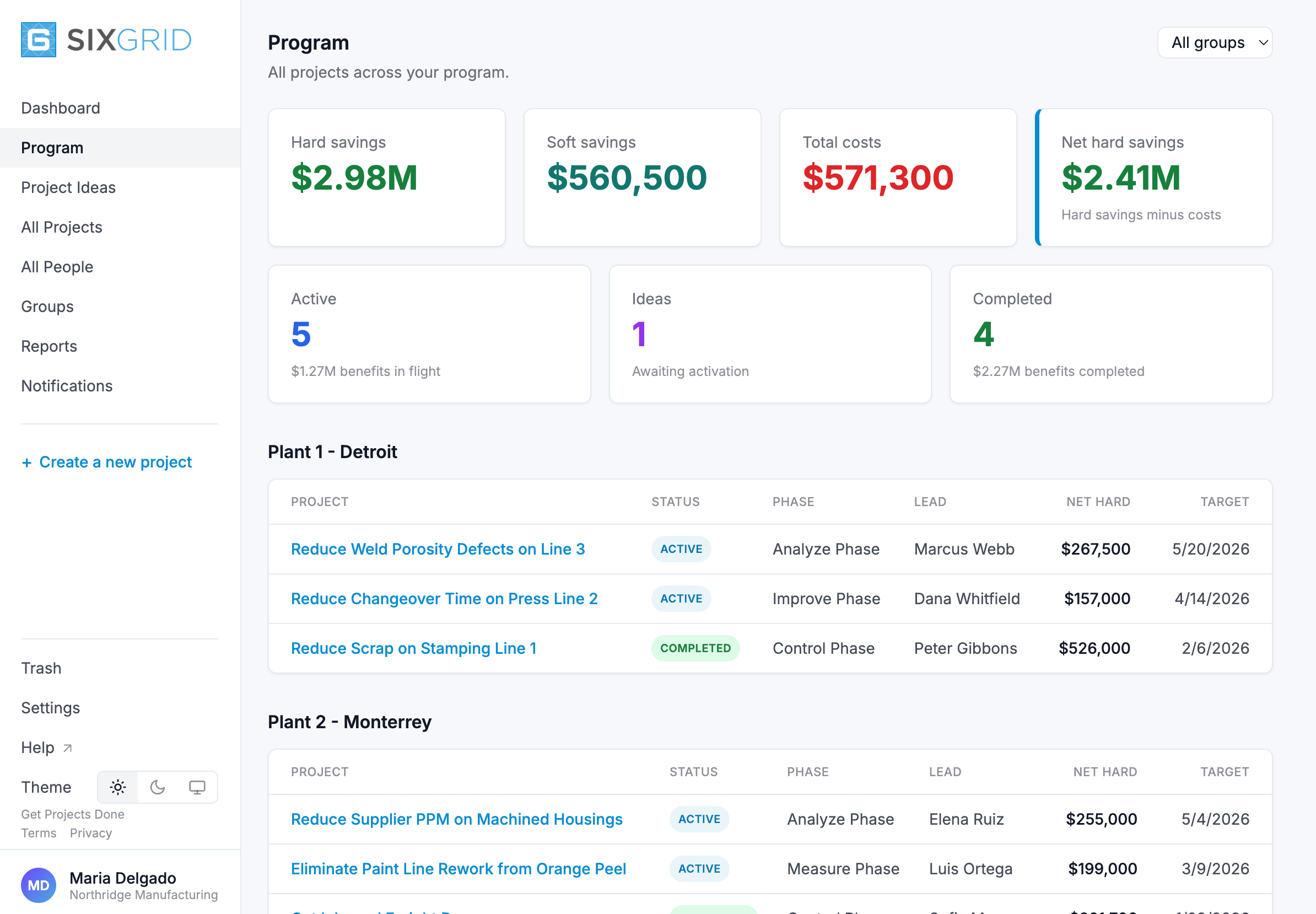The height and width of the screenshot is (914, 1316).
Task: Click the SixGrid logo icon
Action: [39, 40]
